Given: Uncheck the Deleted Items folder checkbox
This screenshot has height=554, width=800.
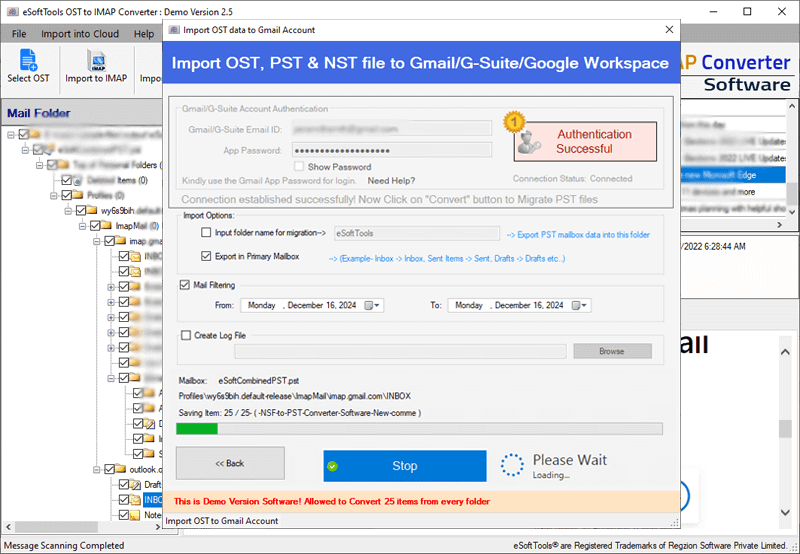Looking at the screenshot, I should tap(66, 180).
